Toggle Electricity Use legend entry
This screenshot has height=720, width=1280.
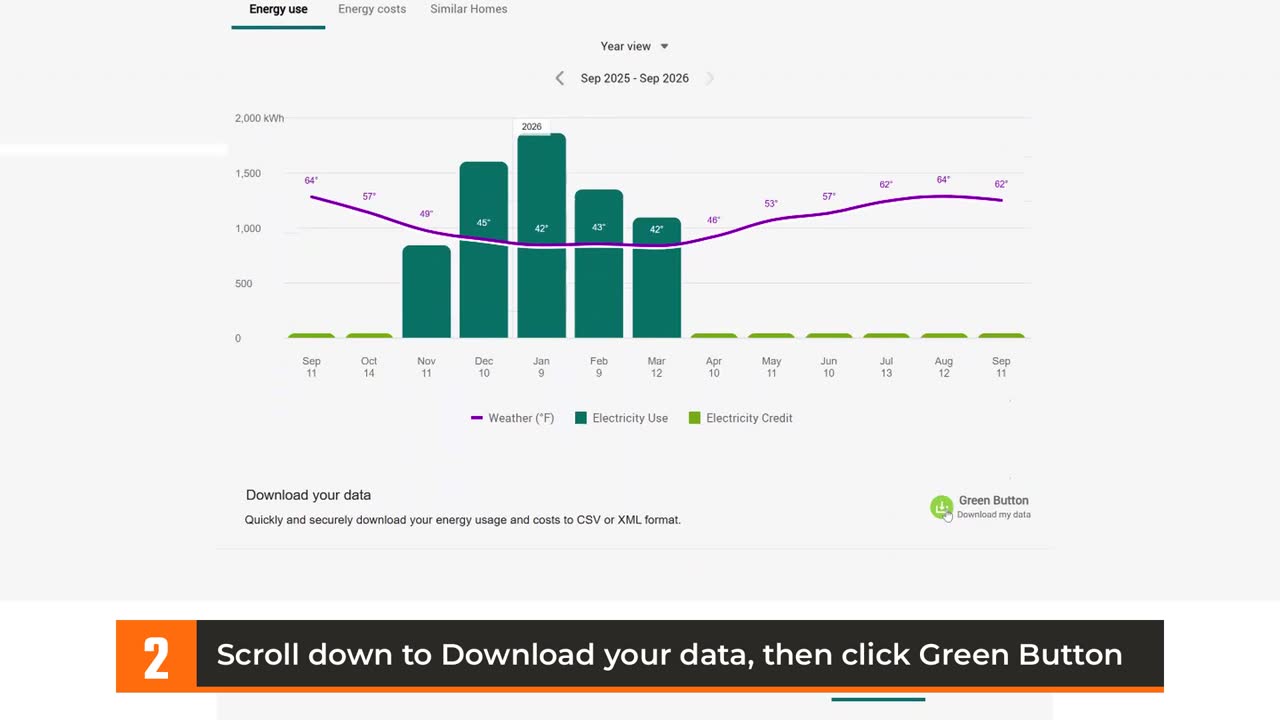tap(621, 418)
